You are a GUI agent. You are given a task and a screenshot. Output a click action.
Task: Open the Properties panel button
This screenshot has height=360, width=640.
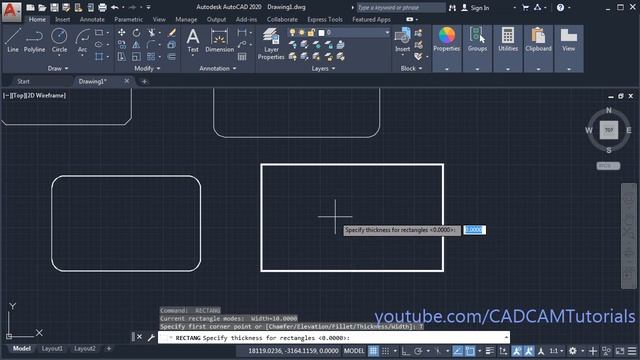pyautogui.click(x=447, y=48)
